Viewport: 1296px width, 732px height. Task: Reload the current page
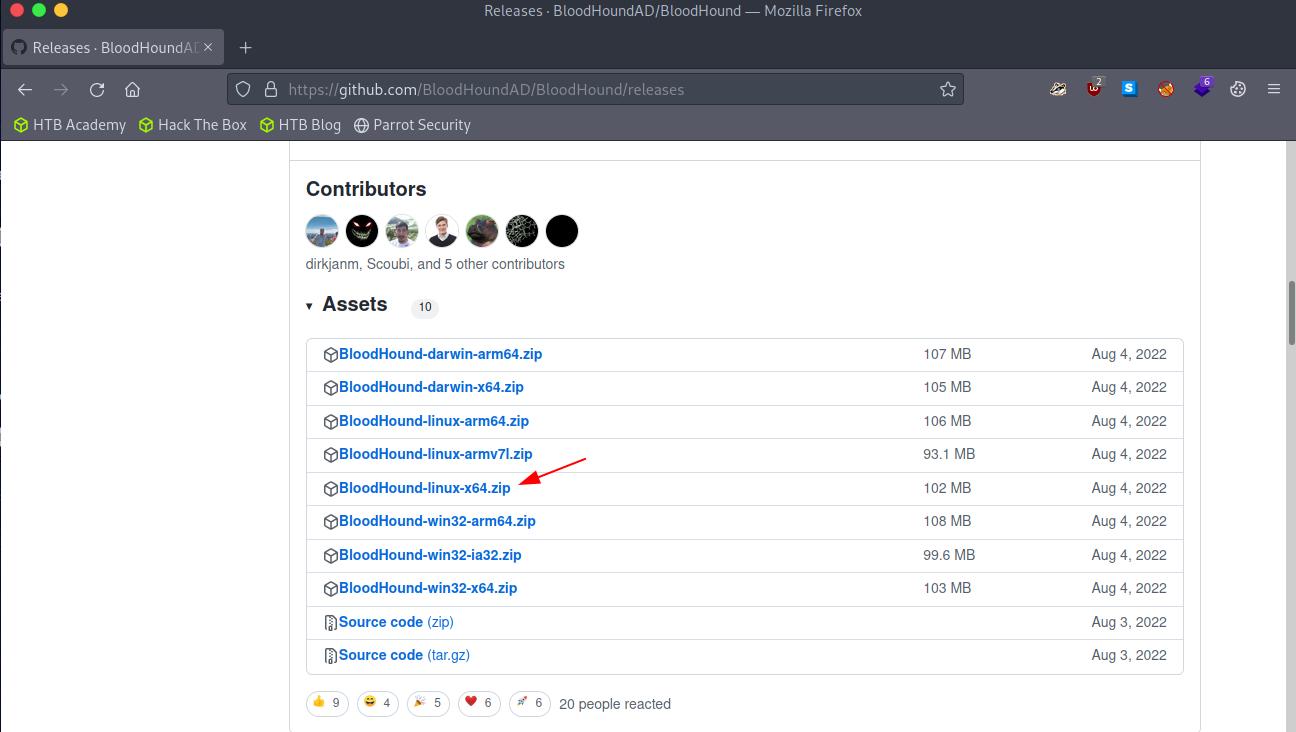tap(97, 89)
